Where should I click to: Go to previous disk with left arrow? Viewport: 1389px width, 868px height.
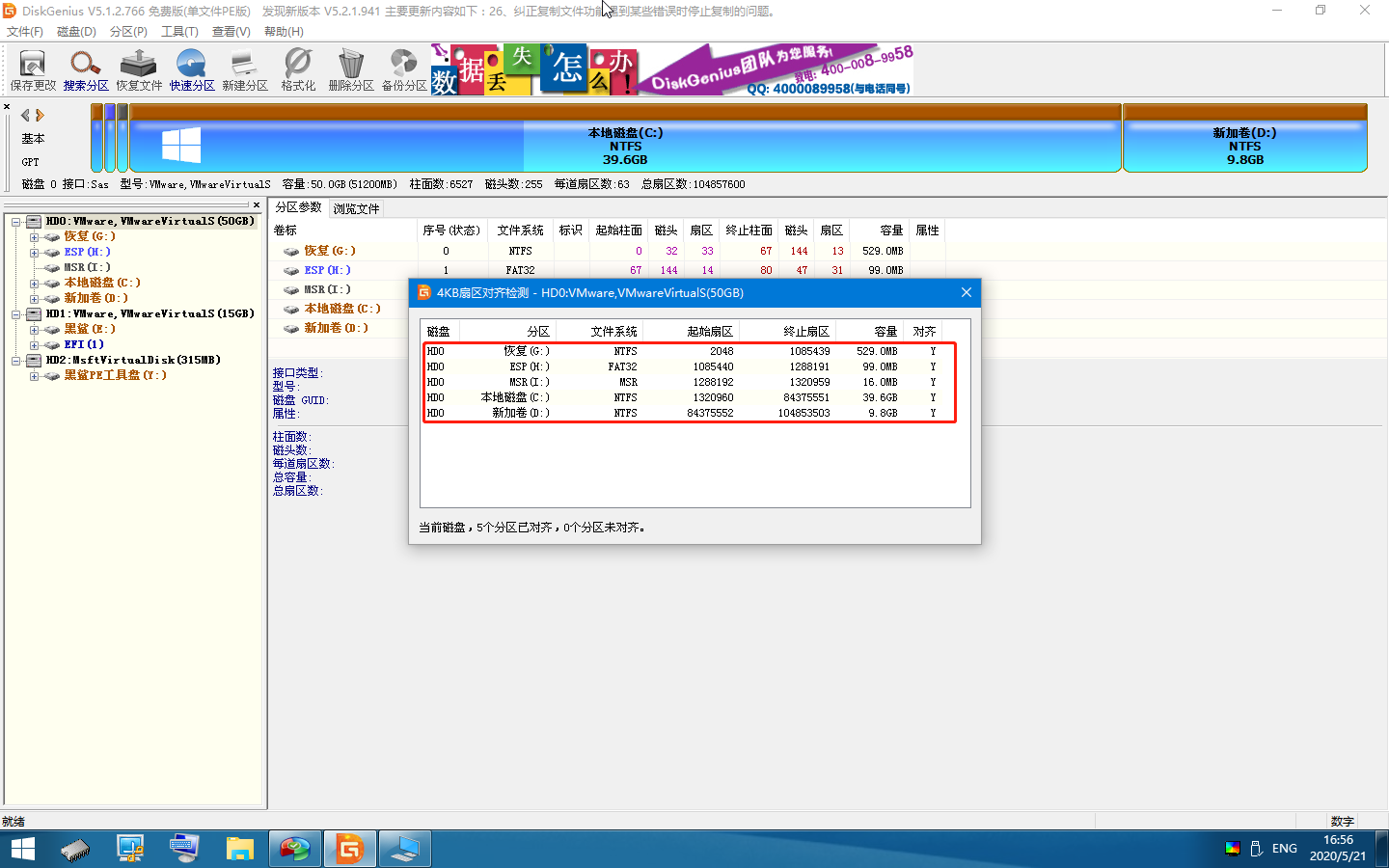coord(25,115)
